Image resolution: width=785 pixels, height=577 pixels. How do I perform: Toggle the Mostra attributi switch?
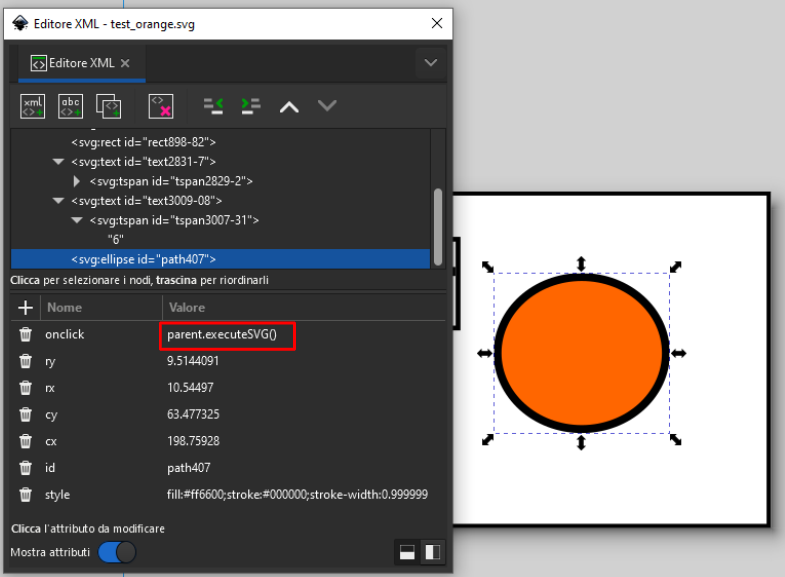tap(117, 552)
